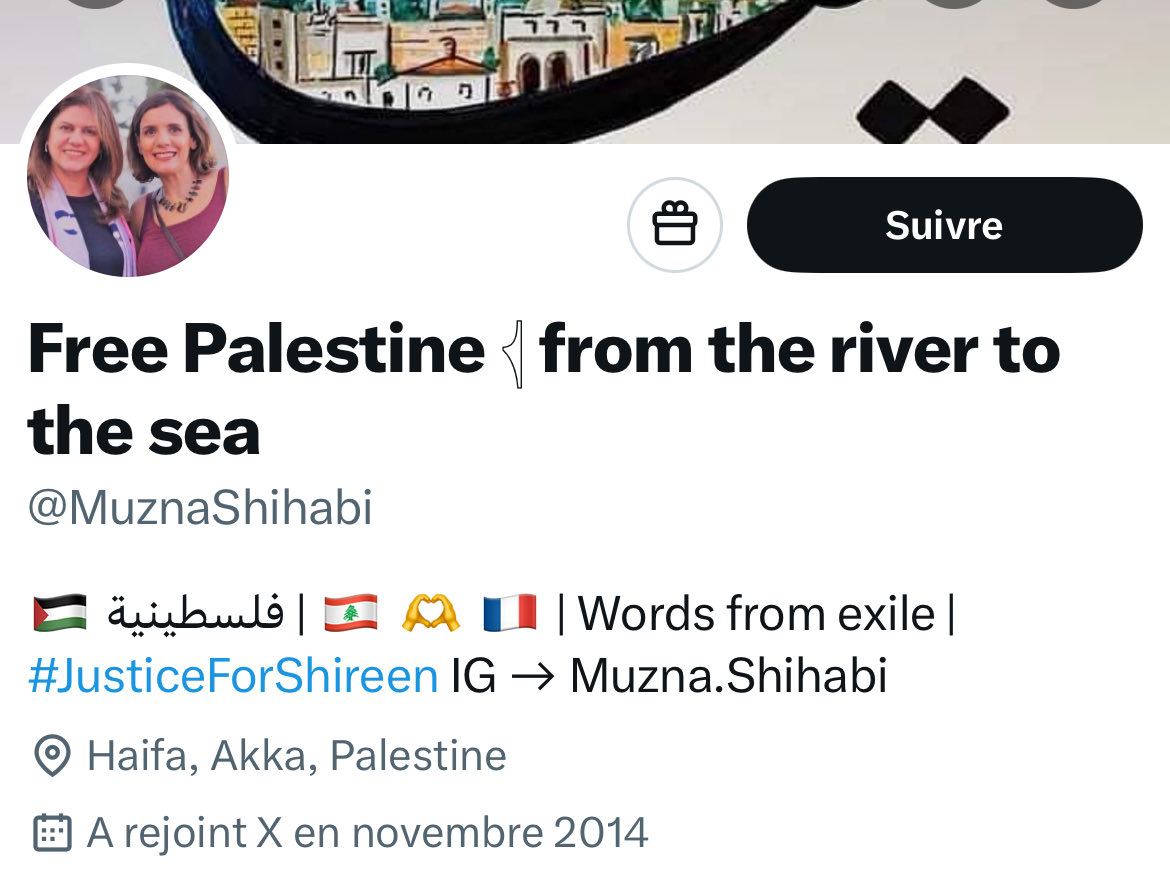Open the profile avatar photo
Viewport: 1170px width, 896px height.
pos(128,176)
